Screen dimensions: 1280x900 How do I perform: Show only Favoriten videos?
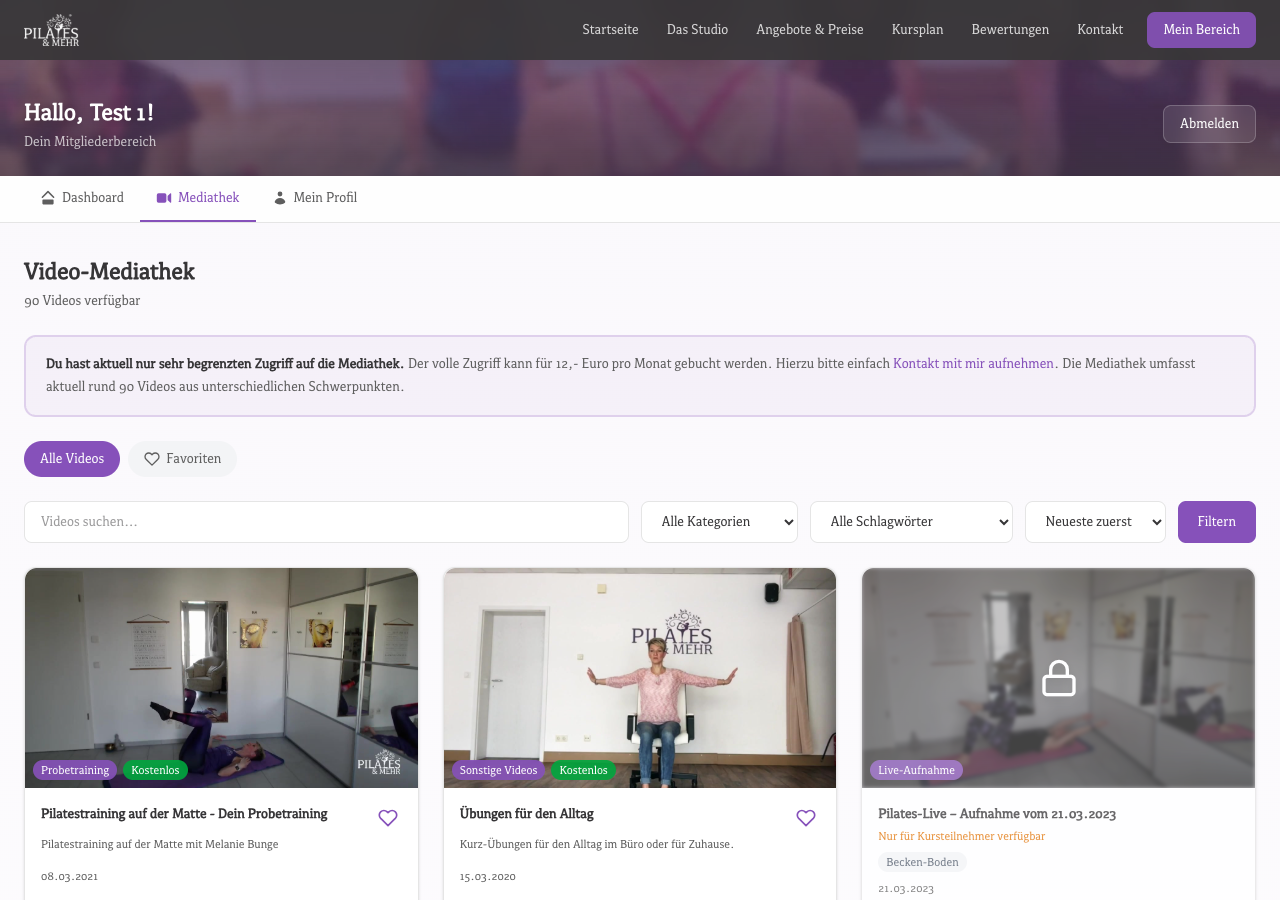(x=182, y=459)
